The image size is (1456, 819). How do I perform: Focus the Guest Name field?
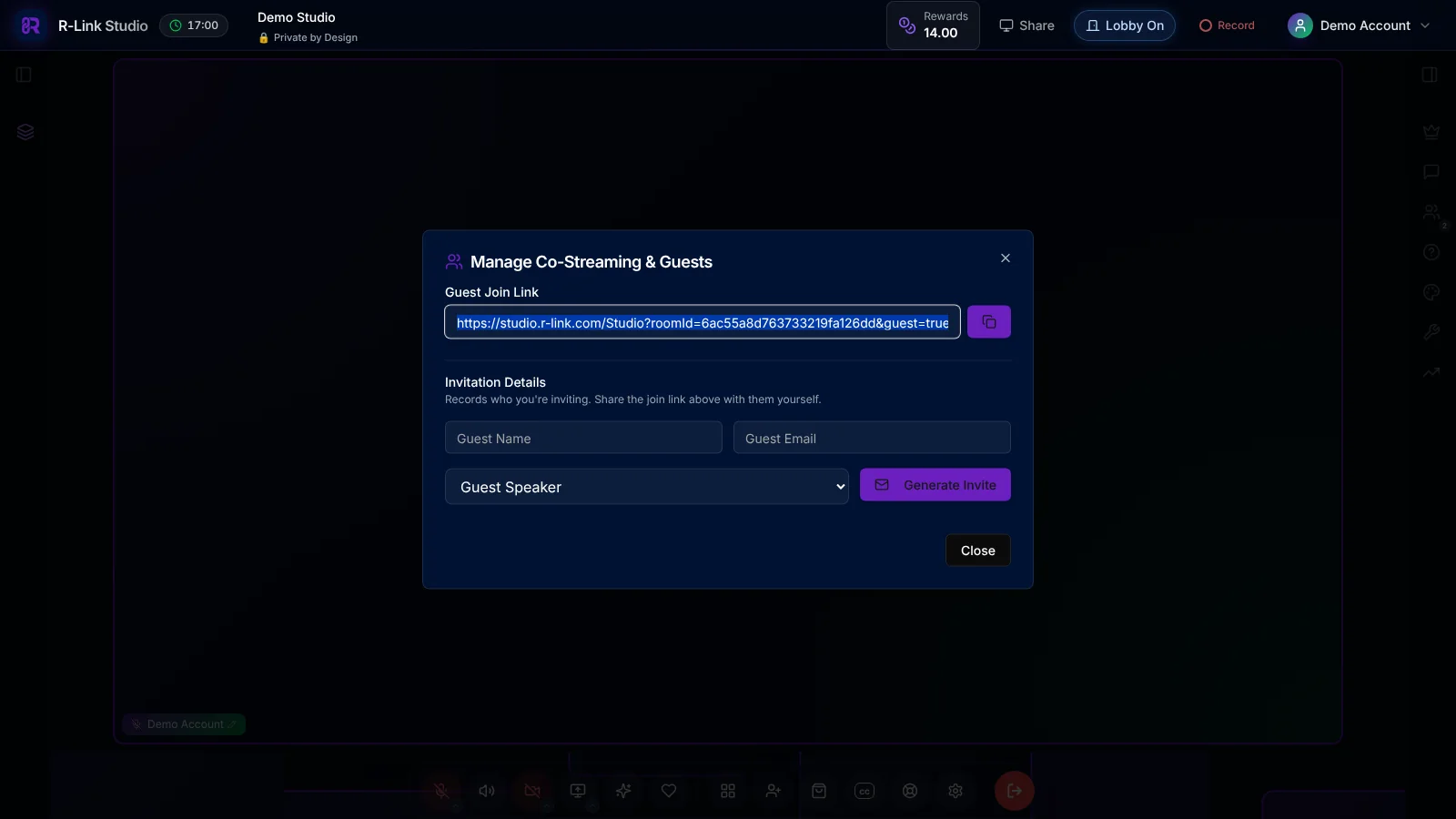point(583,438)
